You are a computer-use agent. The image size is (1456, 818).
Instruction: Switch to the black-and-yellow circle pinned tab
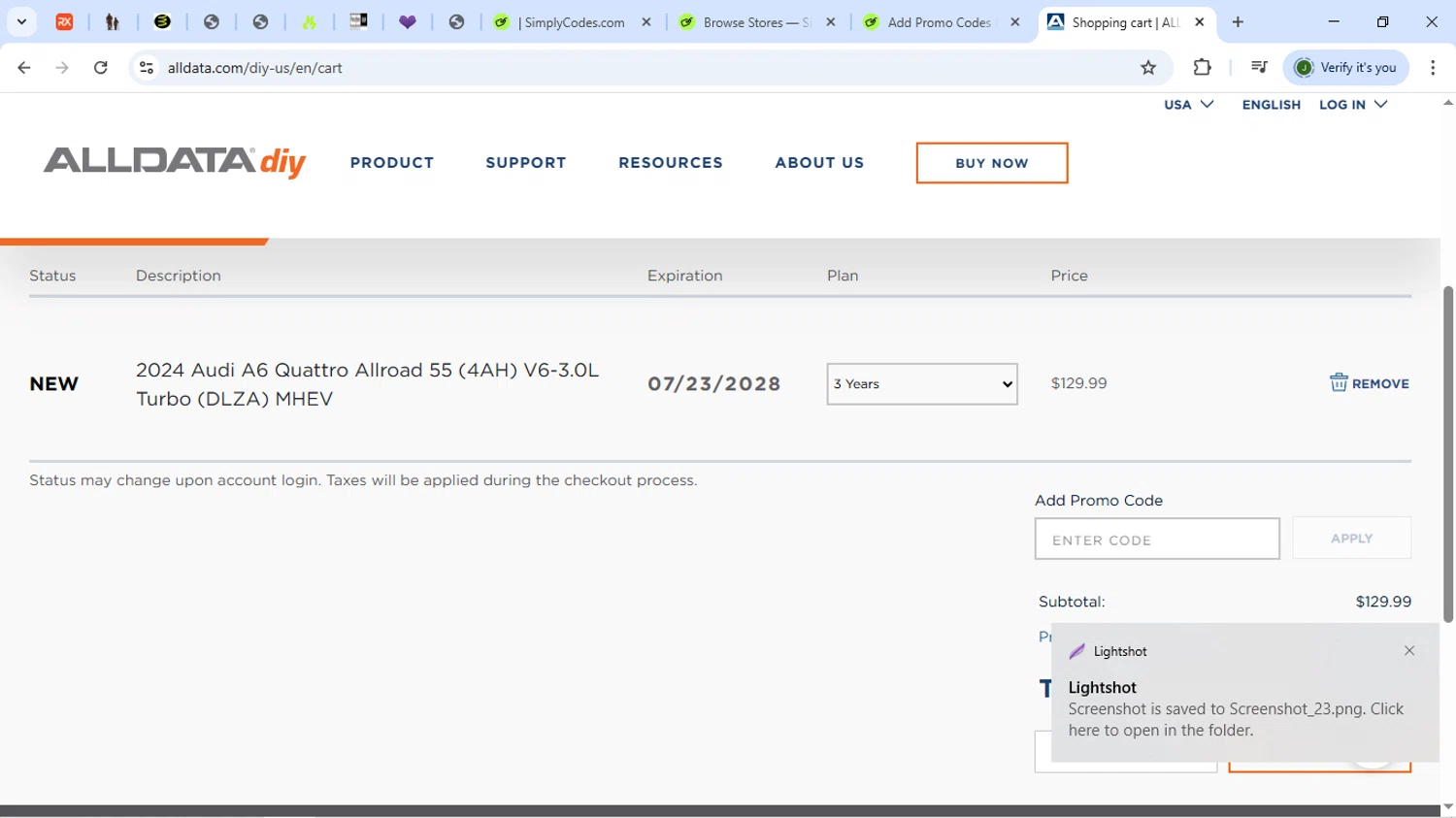tap(162, 21)
